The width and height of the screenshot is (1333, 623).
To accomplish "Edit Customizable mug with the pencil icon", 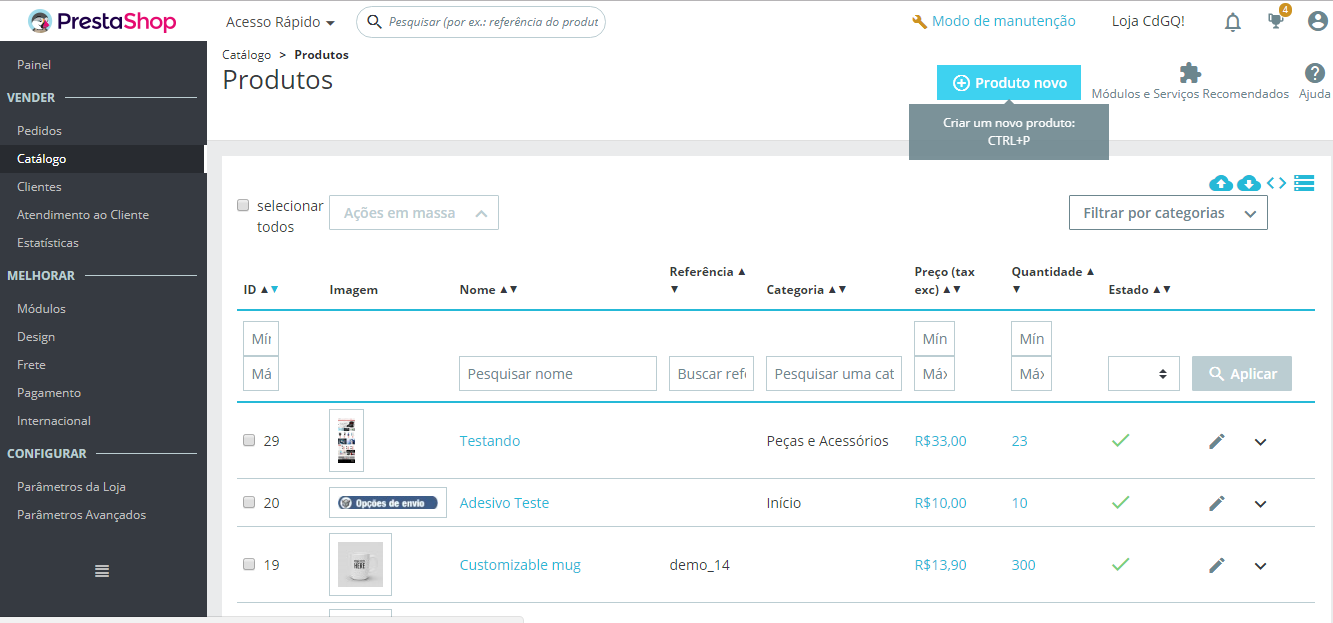I will click(x=1217, y=565).
